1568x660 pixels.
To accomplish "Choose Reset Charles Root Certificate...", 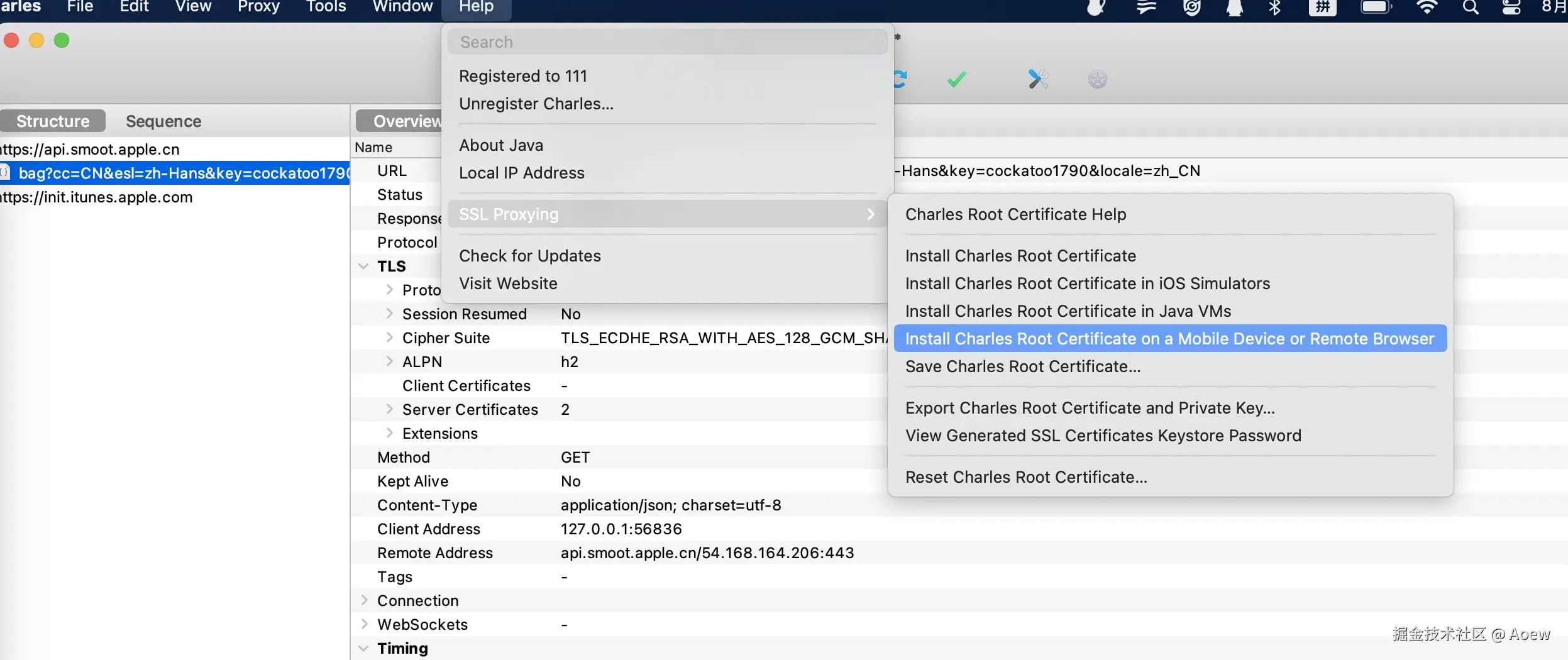I will [1170, 477].
